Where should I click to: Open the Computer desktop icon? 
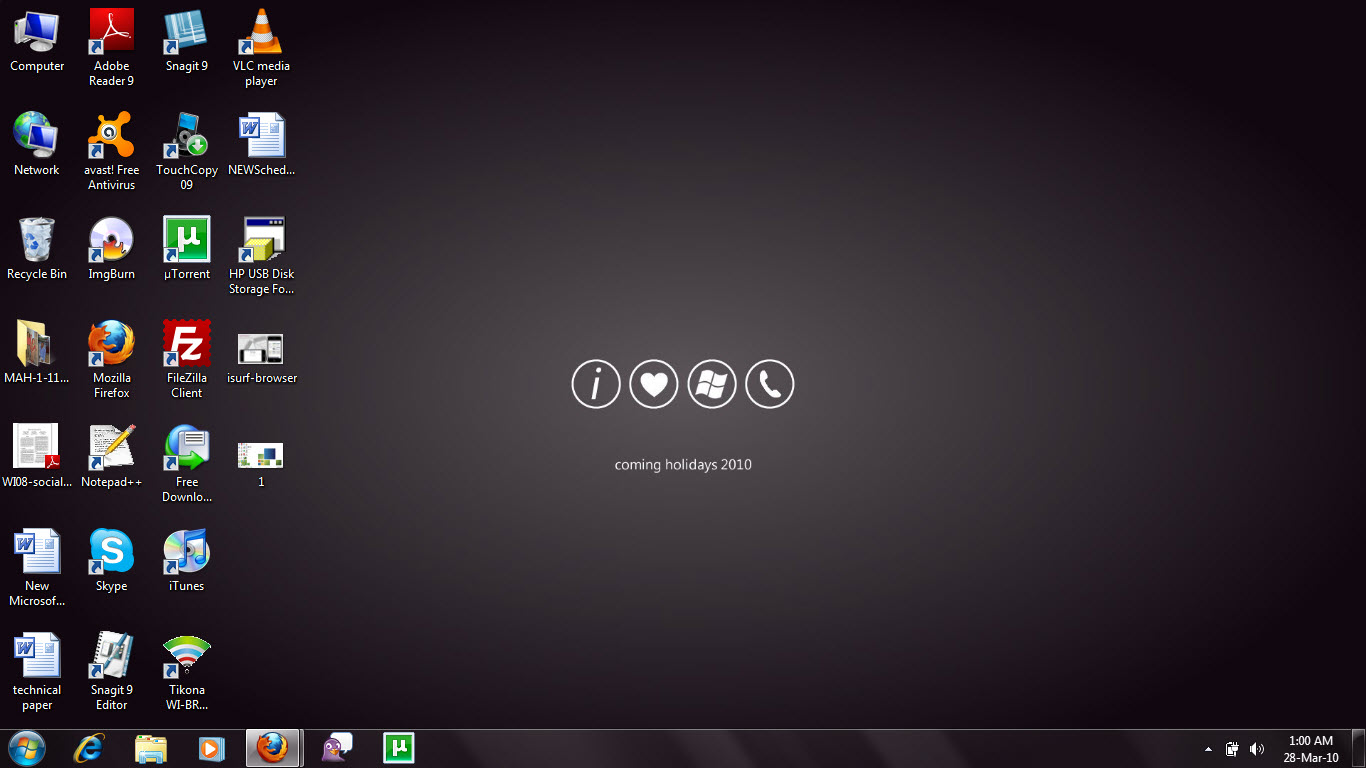[x=37, y=40]
